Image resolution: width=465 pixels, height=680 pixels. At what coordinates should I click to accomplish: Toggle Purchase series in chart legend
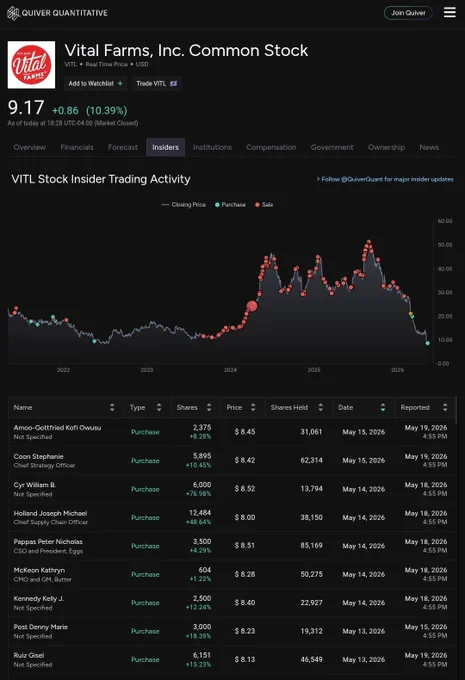click(230, 205)
